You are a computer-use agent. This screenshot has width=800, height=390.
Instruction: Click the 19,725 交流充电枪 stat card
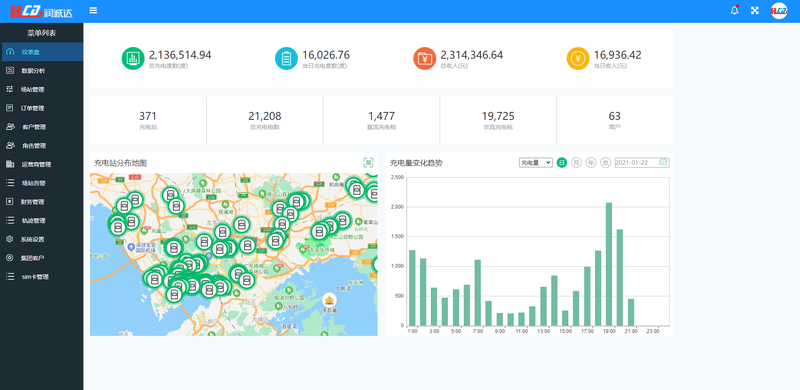point(498,120)
